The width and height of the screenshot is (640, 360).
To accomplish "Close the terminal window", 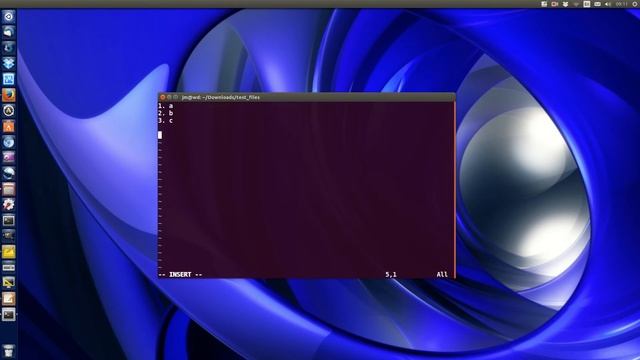I will click(162, 97).
